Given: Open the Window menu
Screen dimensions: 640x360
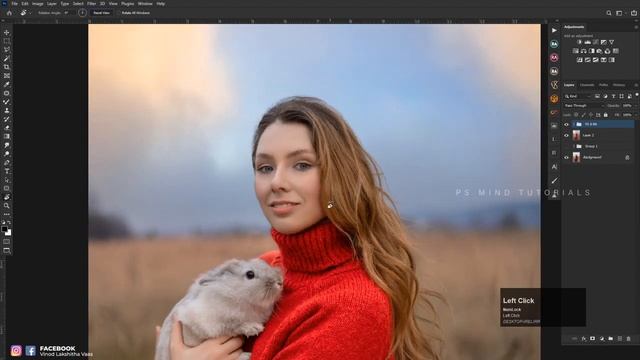Looking at the screenshot, I should 145,4.
